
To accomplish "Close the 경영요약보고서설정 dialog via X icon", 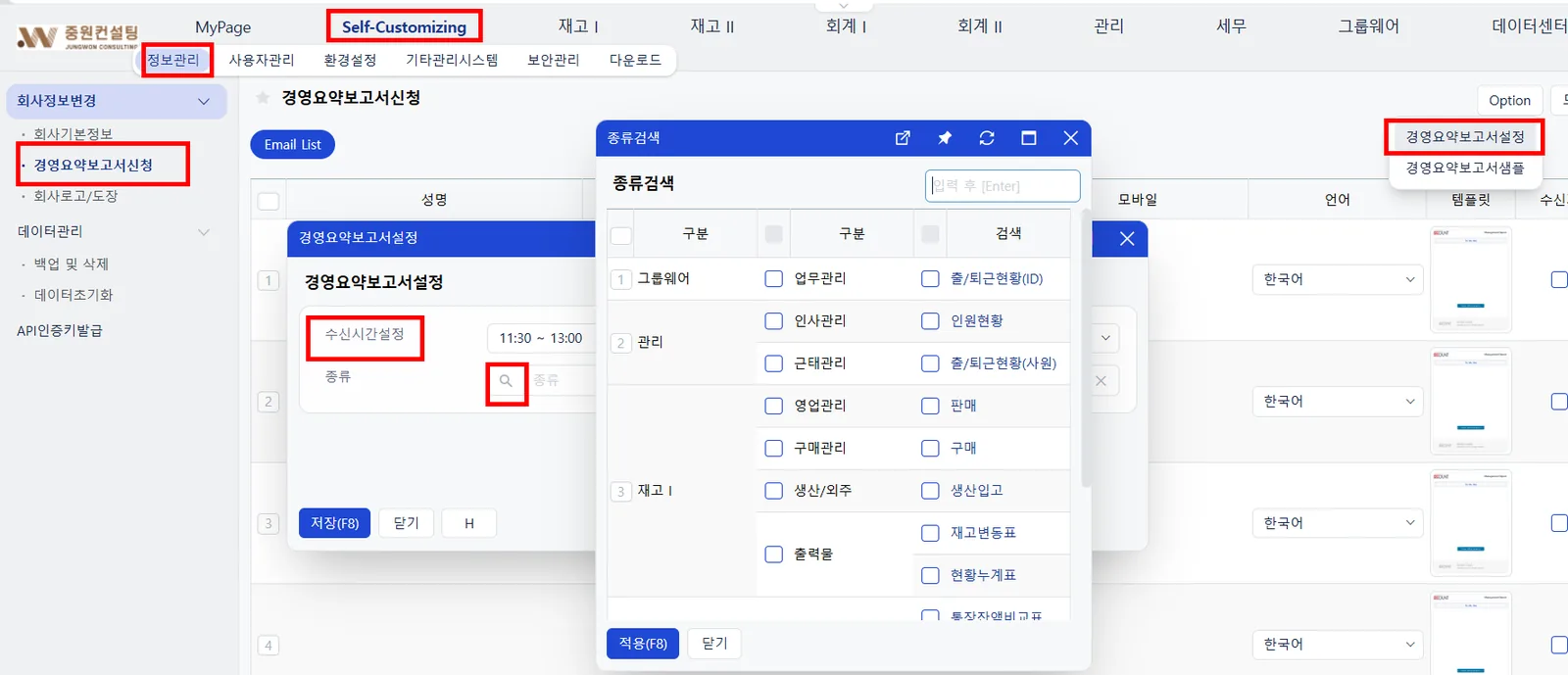I will (x=1127, y=238).
